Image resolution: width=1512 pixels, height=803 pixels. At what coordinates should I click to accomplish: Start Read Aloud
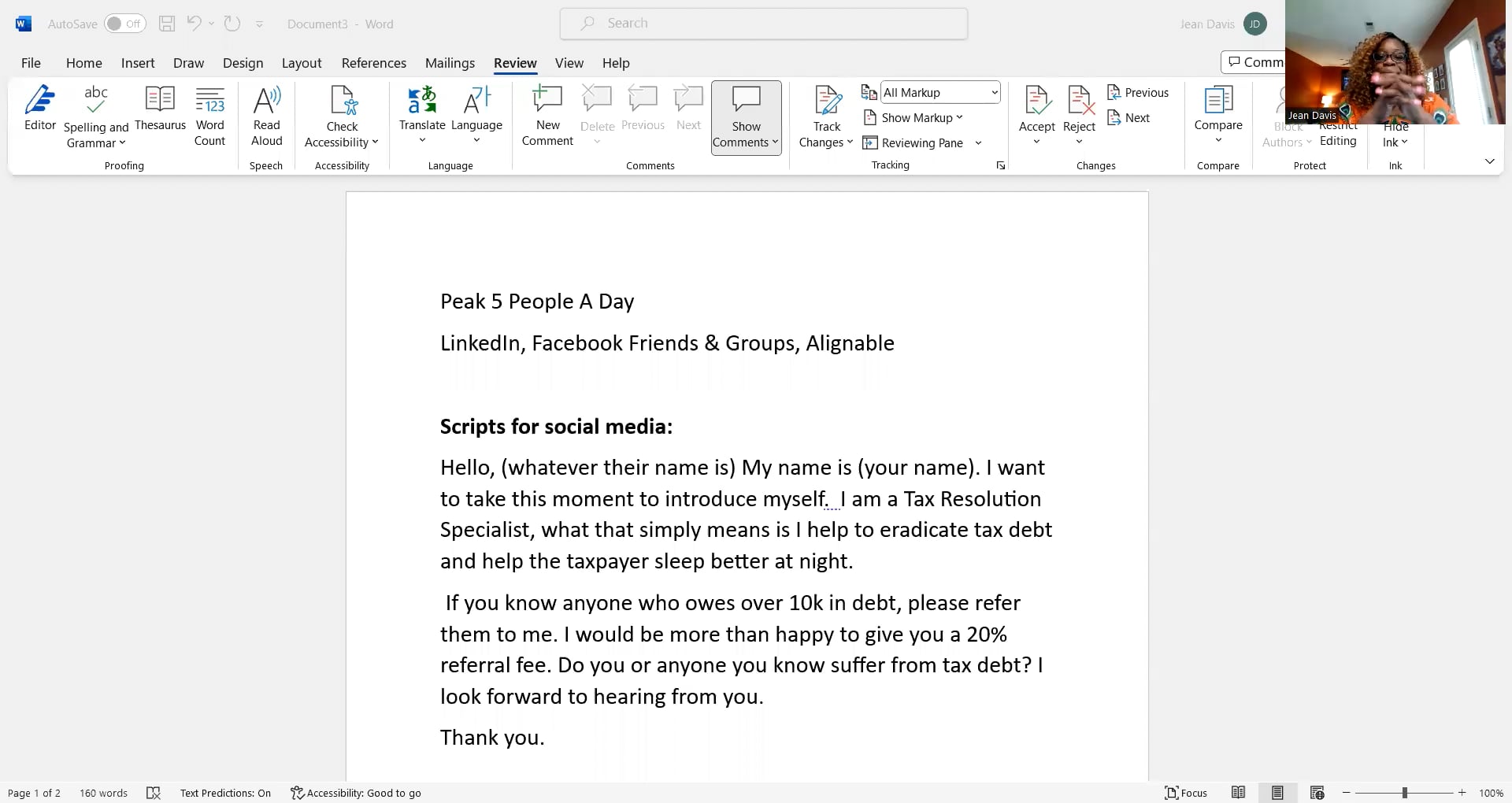(x=266, y=117)
